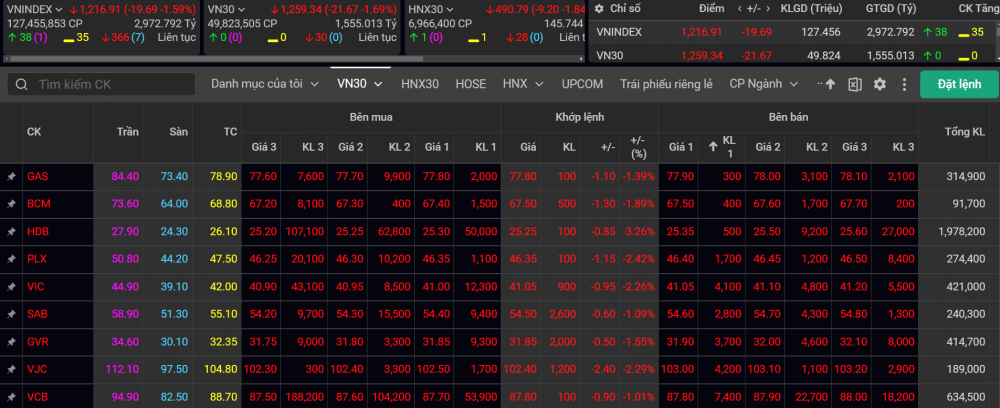This screenshot has height=408, width=1000.
Task: Click the magnifier icon in the search box
Action: pyautogui.click(x=22, y=85)
